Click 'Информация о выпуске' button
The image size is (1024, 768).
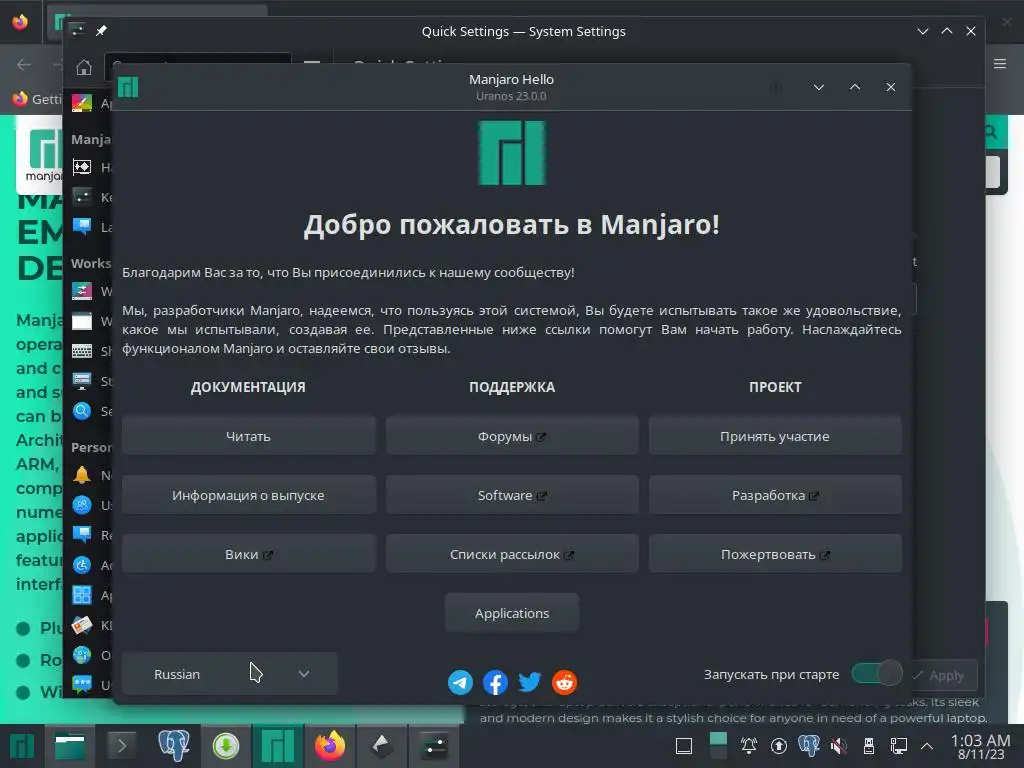[x=248, y=495]
